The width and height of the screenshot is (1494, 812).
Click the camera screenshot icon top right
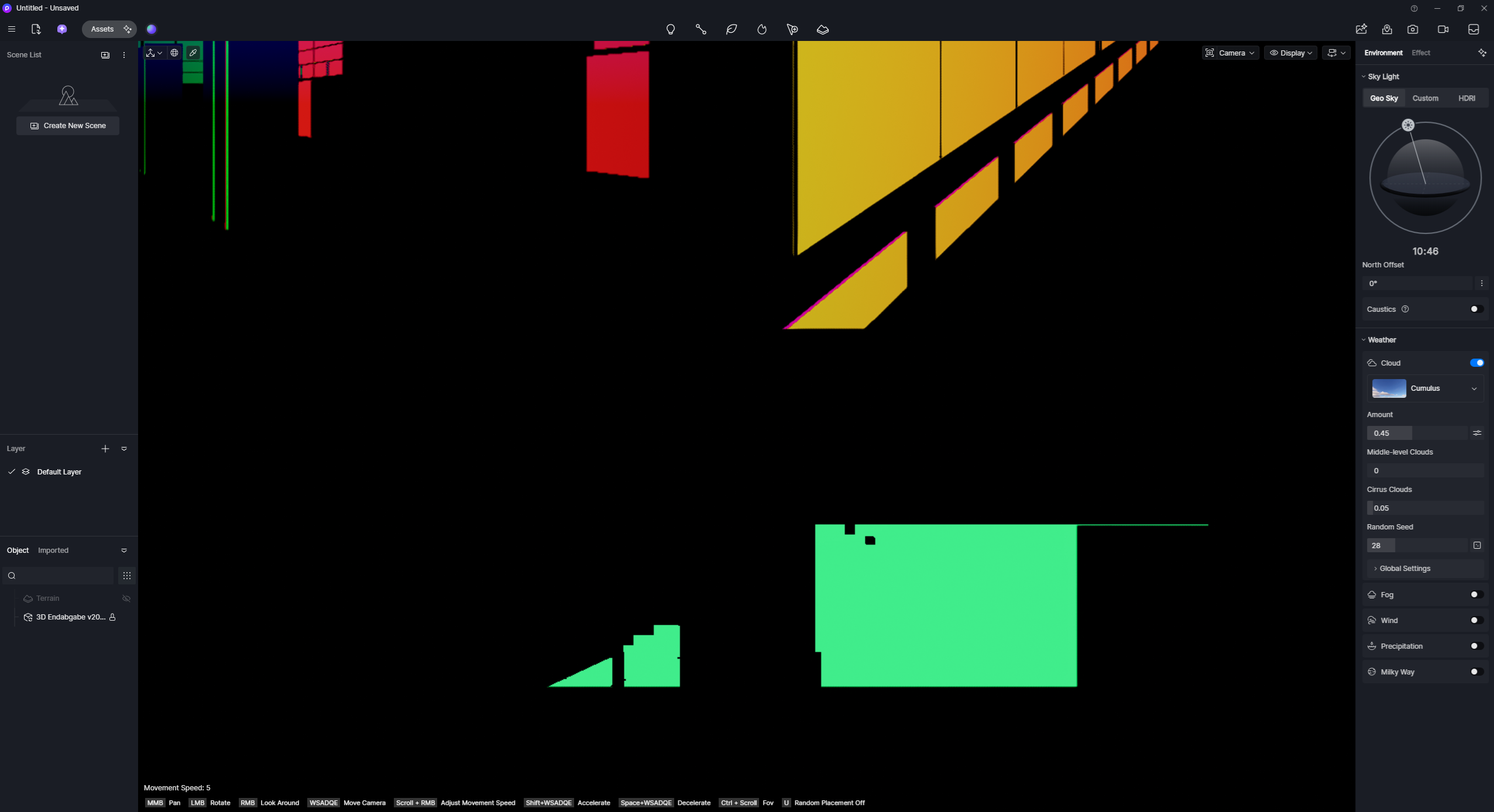(1413, 29)
